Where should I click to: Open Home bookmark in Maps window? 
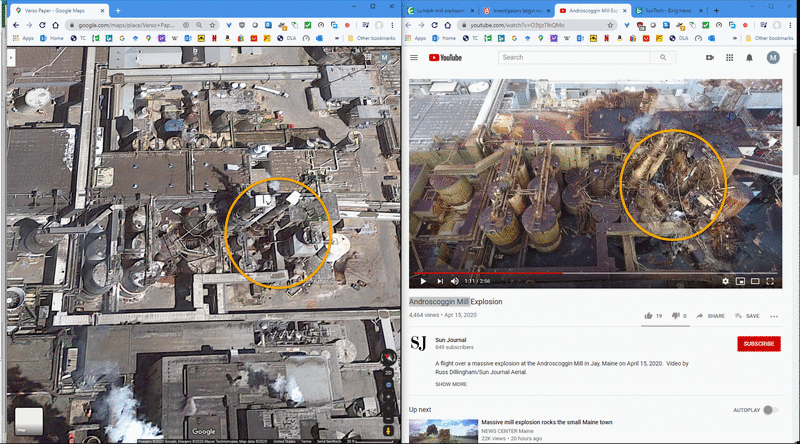pyautogui.click(x=52, y=38)
